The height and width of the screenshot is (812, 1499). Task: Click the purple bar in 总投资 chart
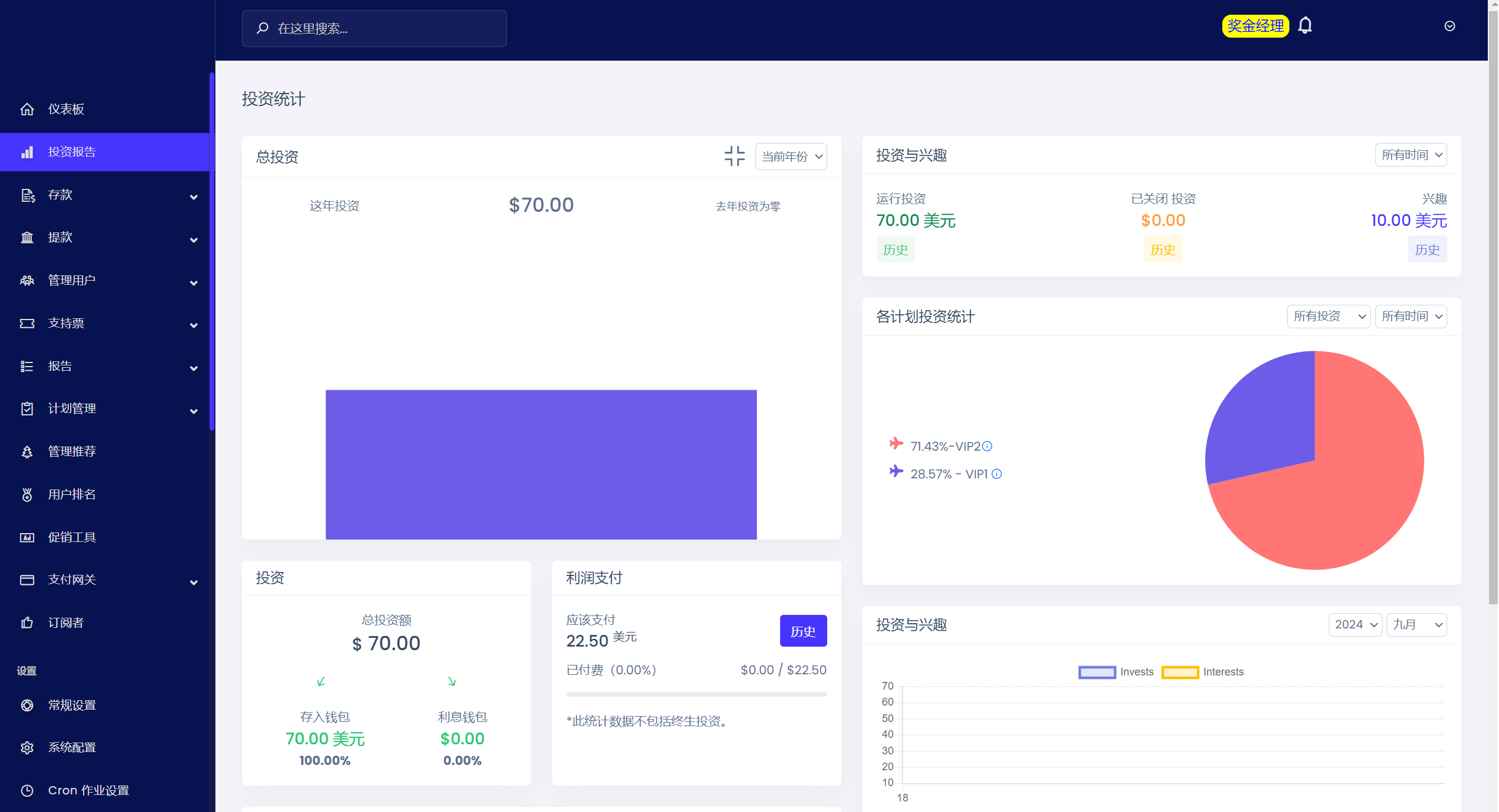[541, 464]
